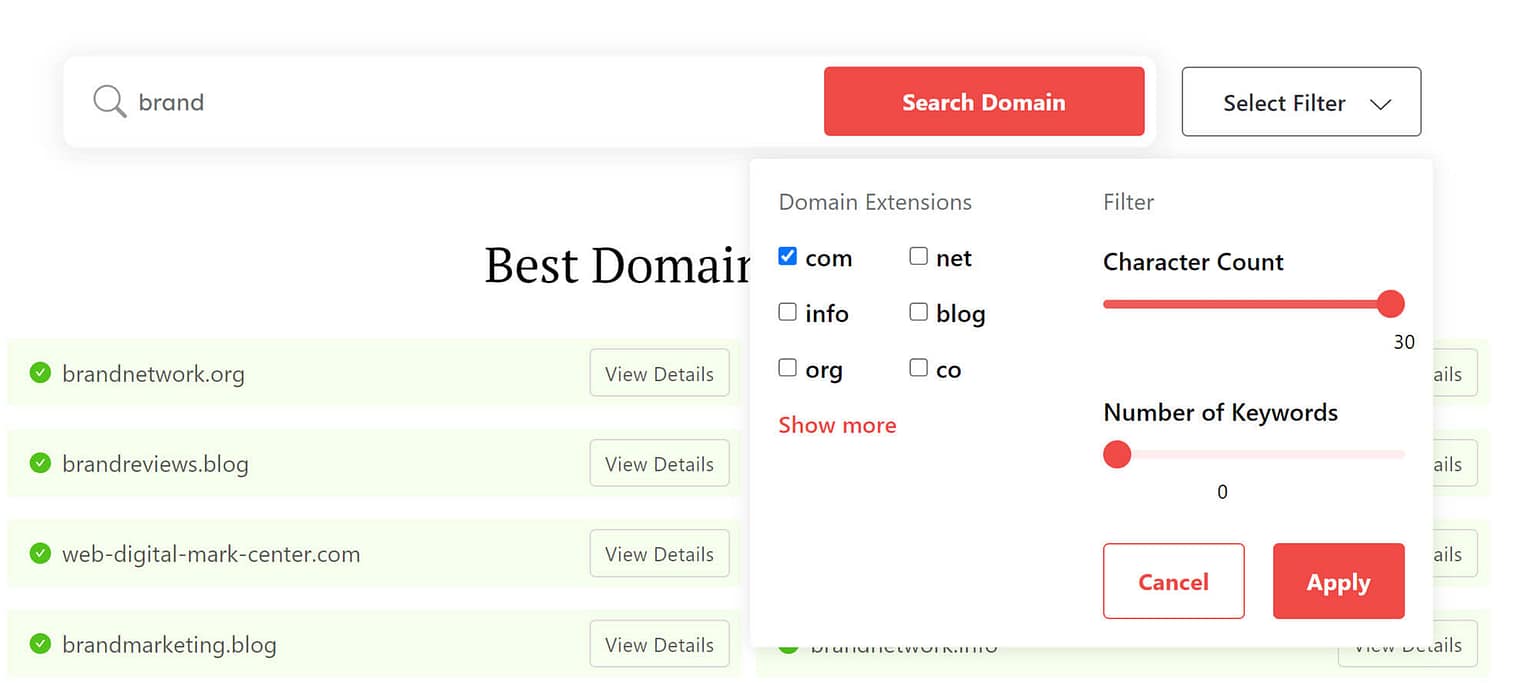1536x683 pixels.
Task: Enable the net extension checkbox
Action: click(918, 256)
